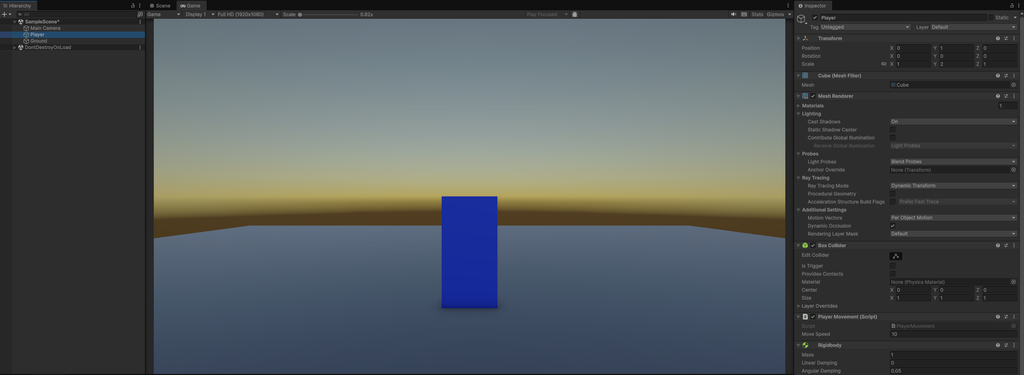Viewport: 1024px width, 375px height.
Task: Click the Edit Collider button icon
Action: (896, 256)
